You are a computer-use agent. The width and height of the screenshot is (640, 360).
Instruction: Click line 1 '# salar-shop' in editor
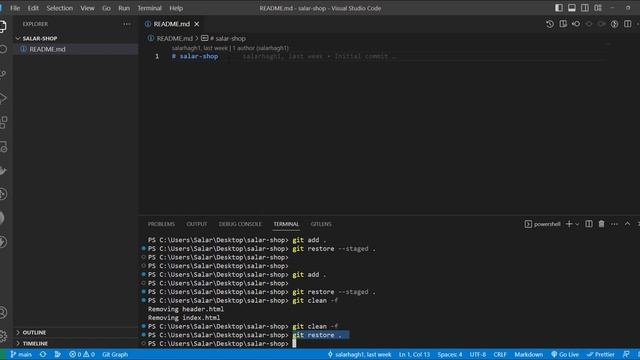tap(195, 56)
